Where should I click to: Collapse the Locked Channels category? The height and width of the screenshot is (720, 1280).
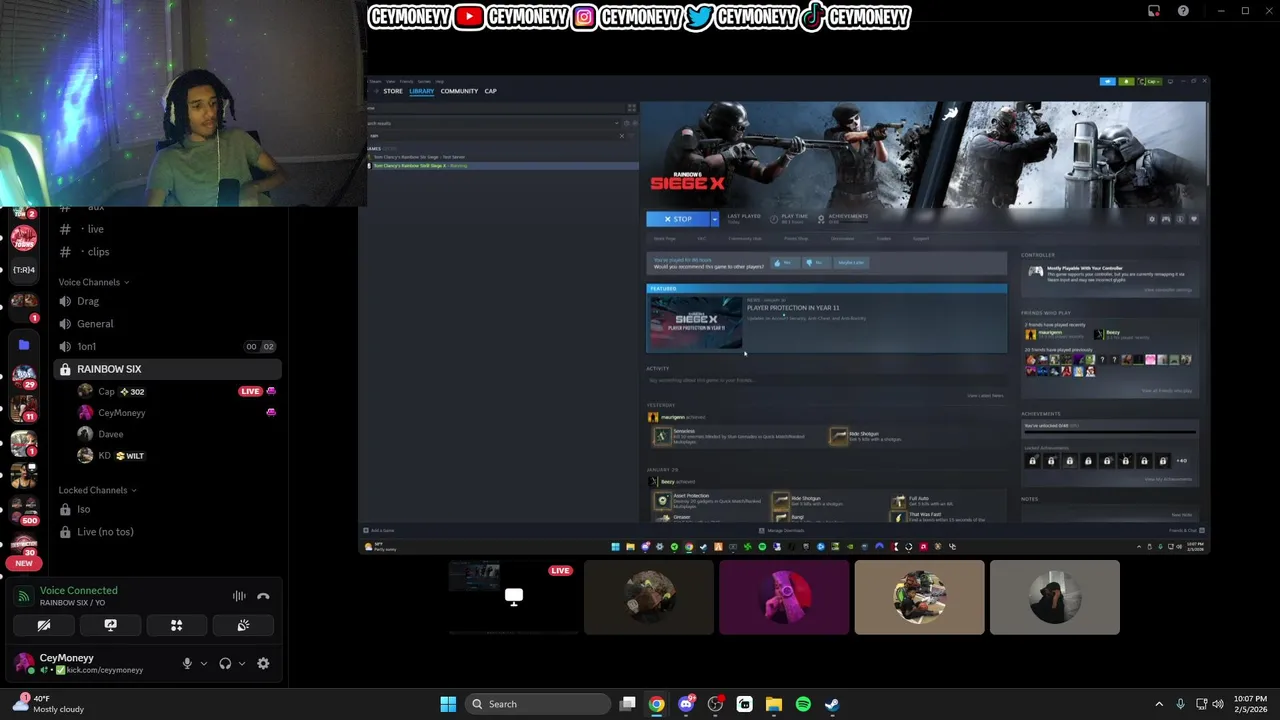(97, 490)
